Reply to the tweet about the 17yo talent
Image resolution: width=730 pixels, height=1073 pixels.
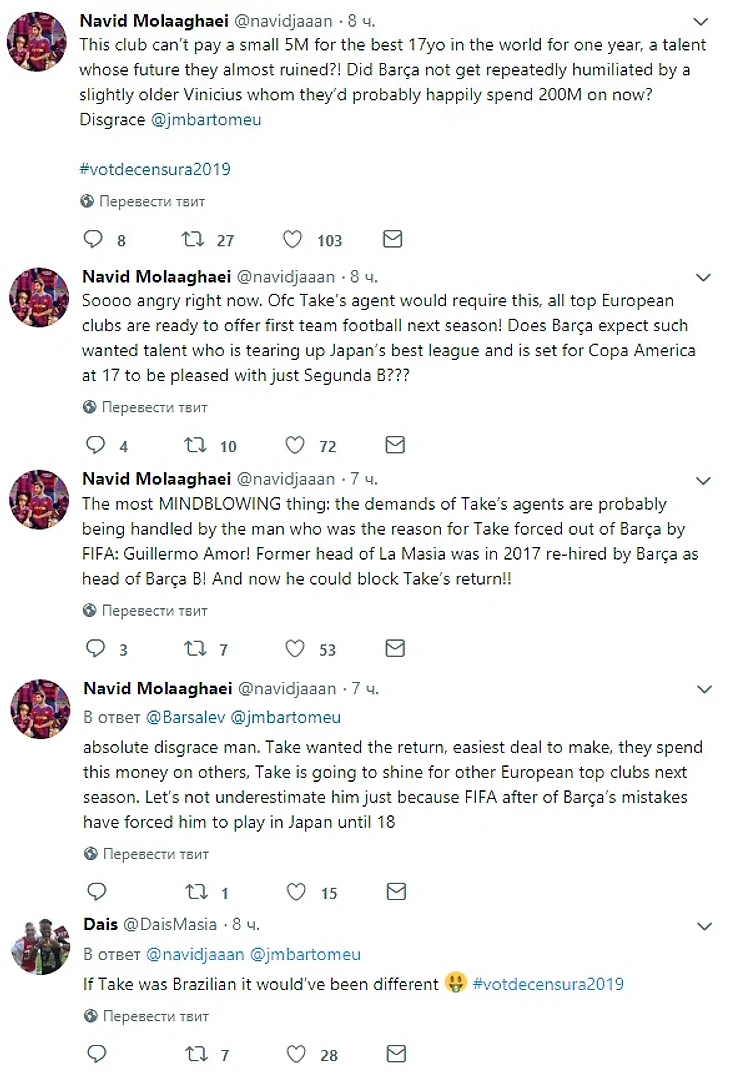click(93, 240)
